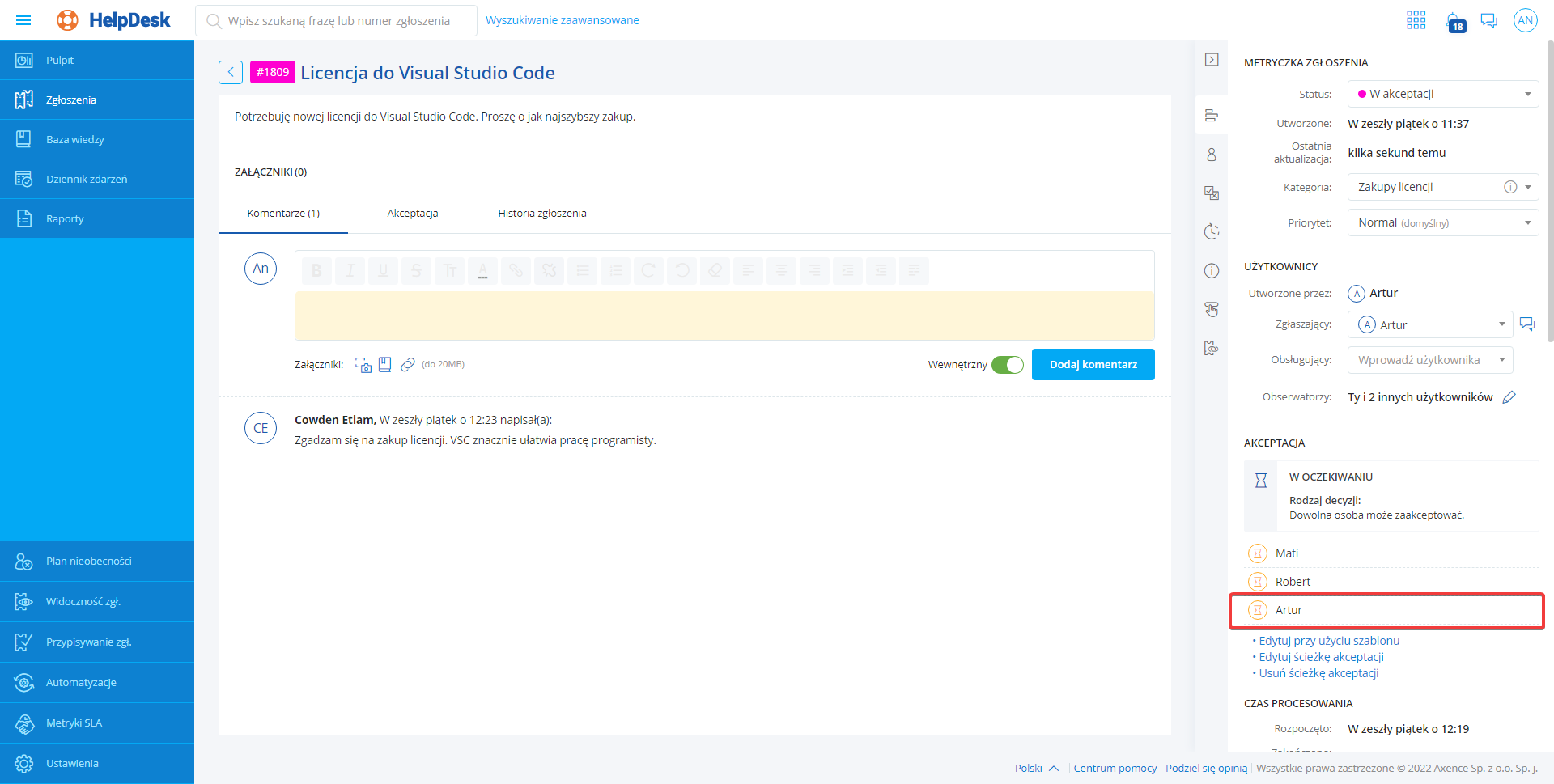Toggle the Wewnętrzny comment switch
The width and height of the screenshot is (1554, 784).
click(x=1008, y=365)
